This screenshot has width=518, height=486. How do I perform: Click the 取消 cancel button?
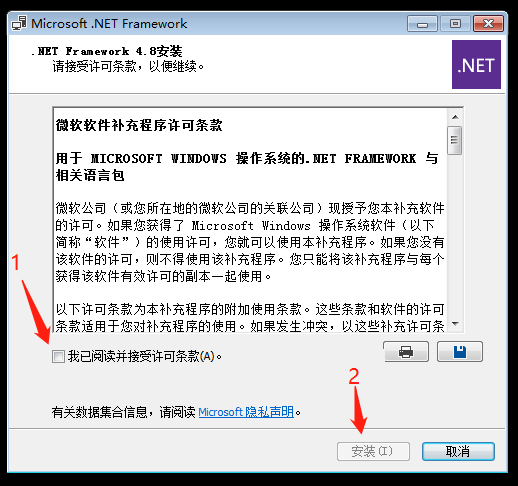click(458, 452)
